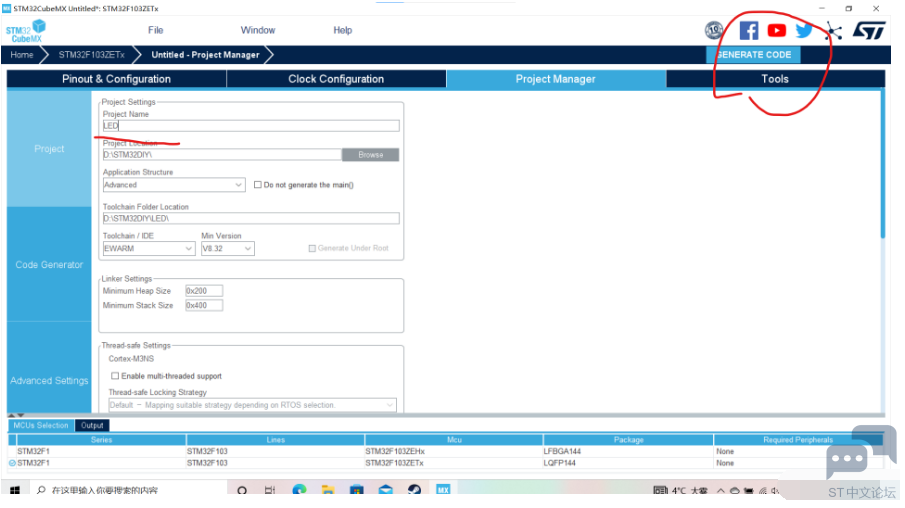
Task: Open the Facebook page icon
Action: [749, 30]
